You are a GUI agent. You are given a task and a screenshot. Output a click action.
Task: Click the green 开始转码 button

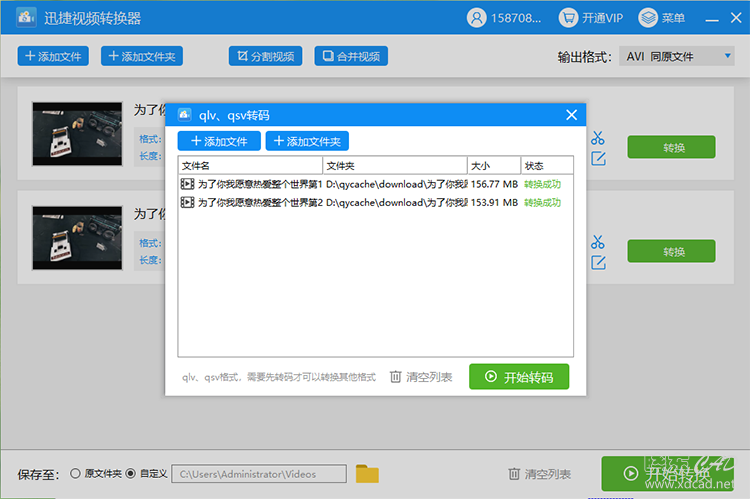click(x=519, y=377)
